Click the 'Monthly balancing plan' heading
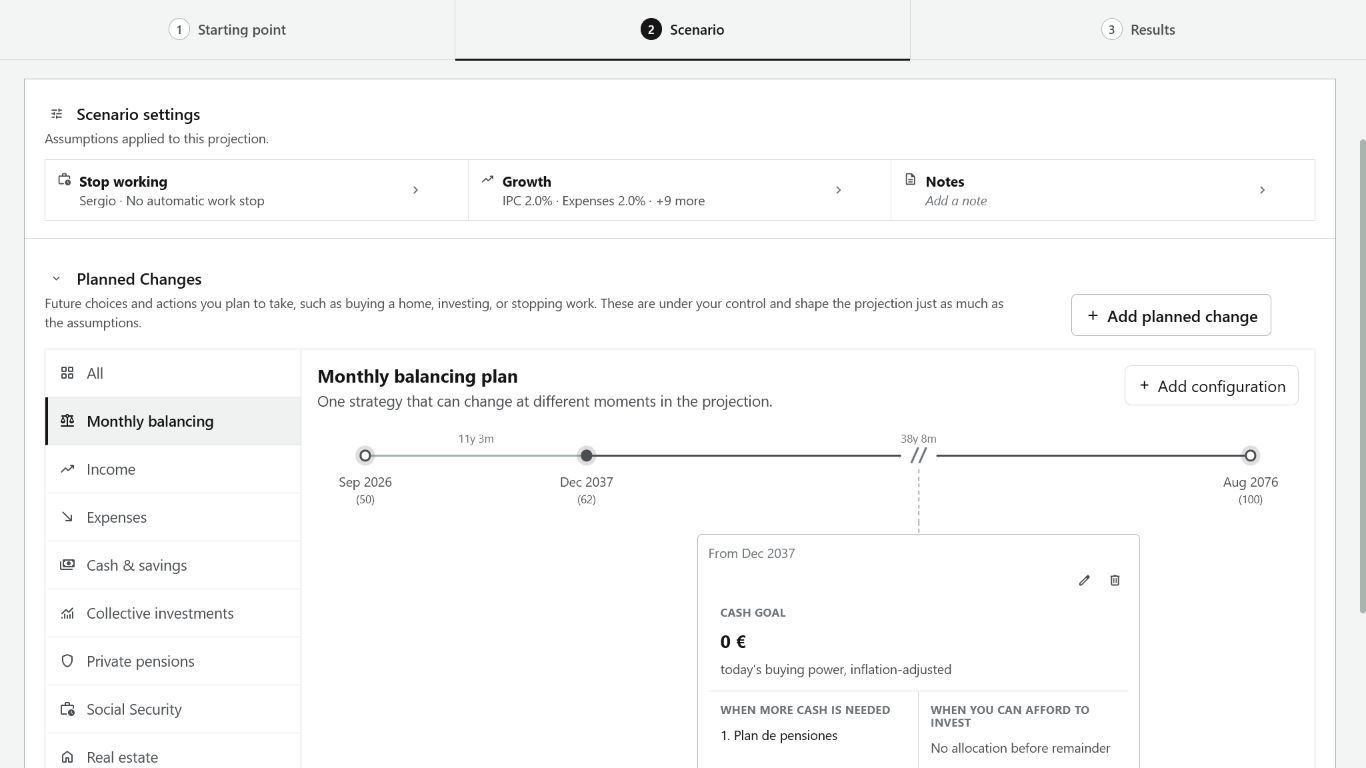Image resolution: width=1366 pixels, height=768 pixels. (x=417, y=376)
